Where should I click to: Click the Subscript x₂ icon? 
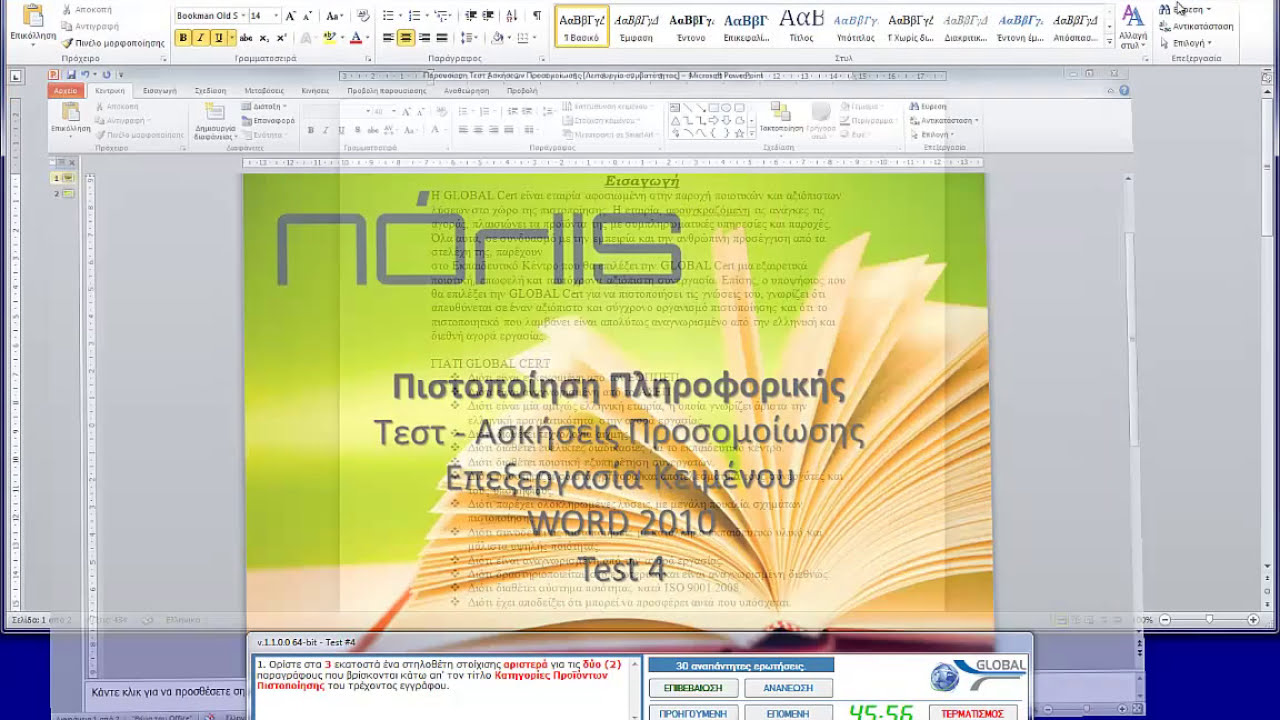click(x=264, y=38)
